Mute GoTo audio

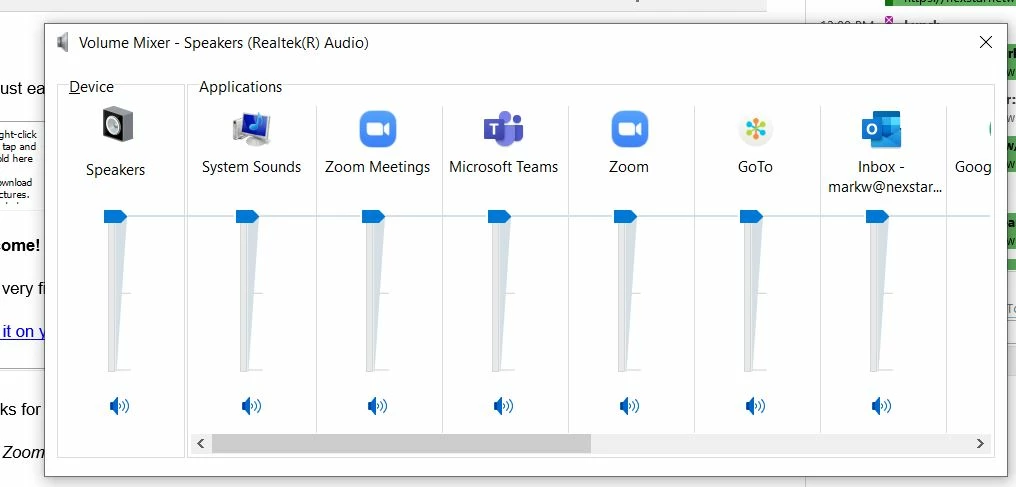point(756,406)
